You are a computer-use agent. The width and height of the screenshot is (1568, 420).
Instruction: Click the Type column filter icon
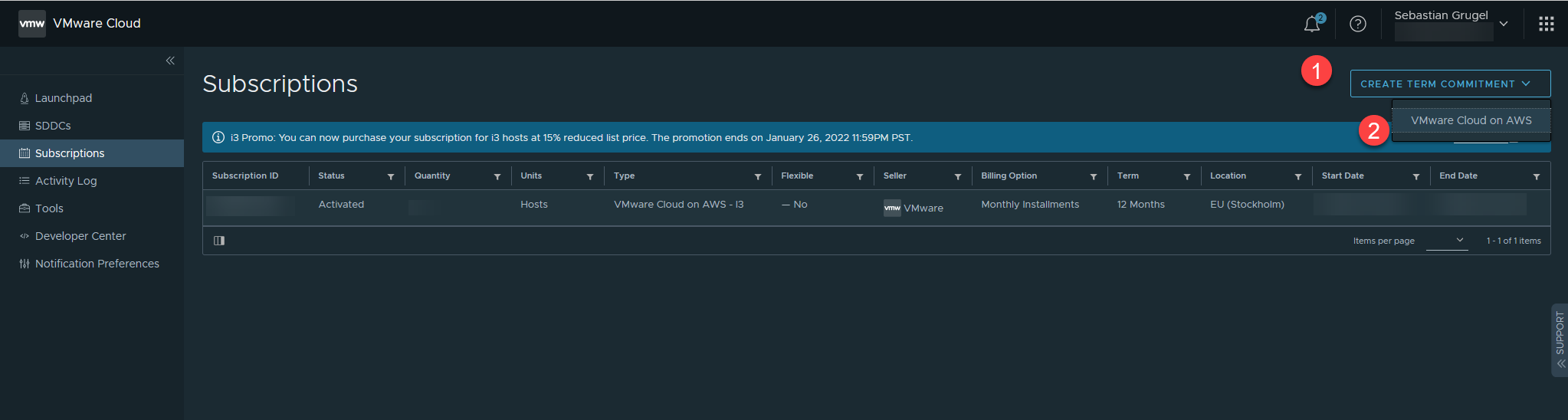(757, 177)
